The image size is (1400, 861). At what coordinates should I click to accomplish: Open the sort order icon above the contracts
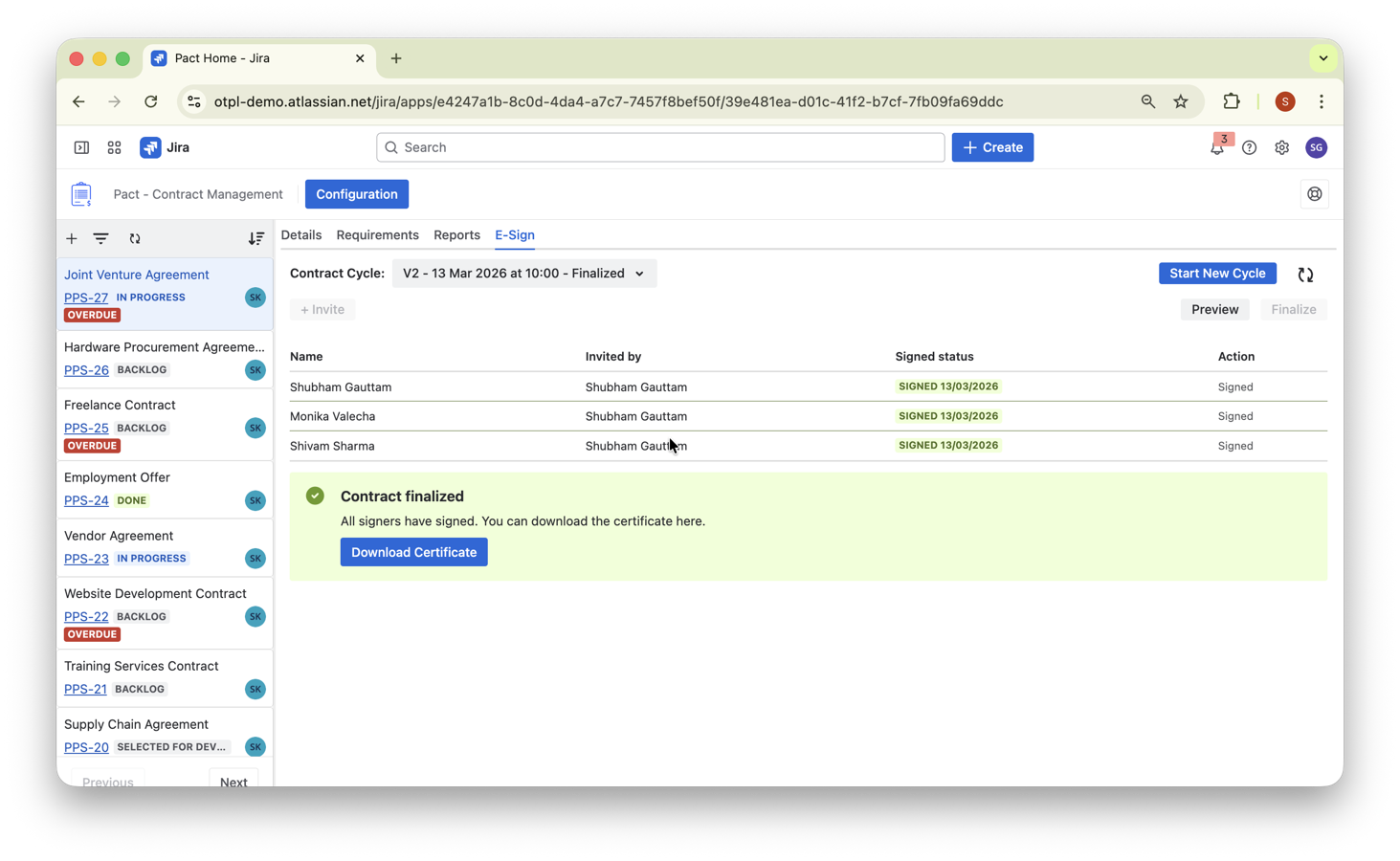tap(256, 238)
